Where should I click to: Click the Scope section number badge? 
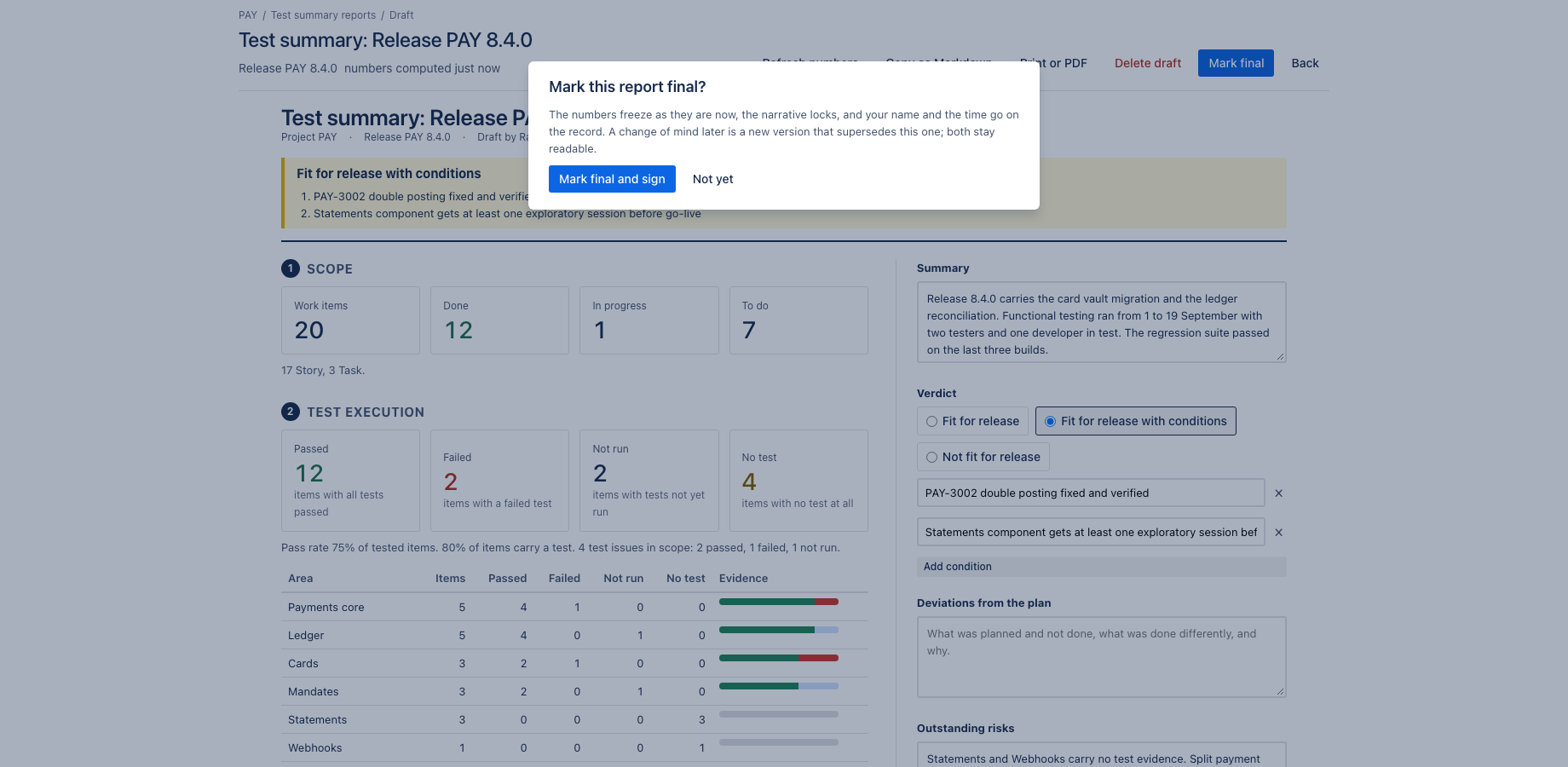point(291,268)
